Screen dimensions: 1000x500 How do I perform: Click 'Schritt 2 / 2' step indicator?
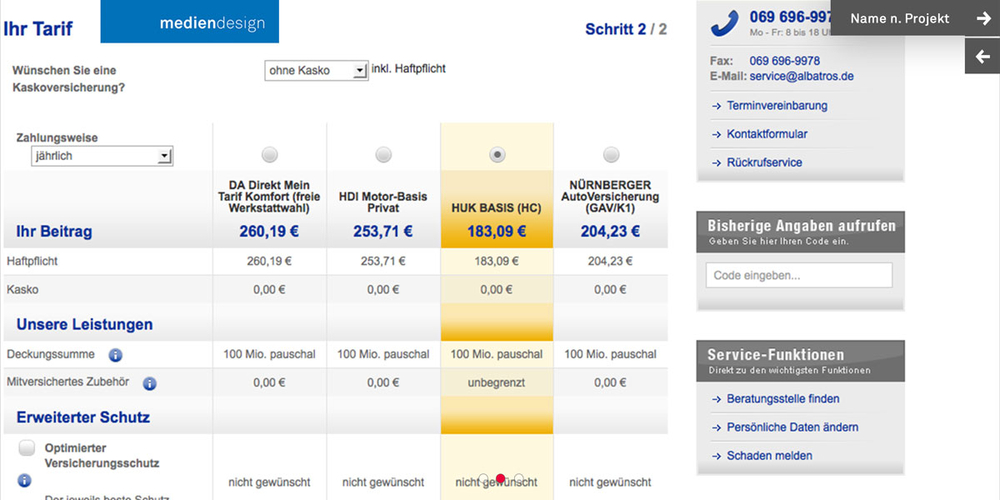tap(626, 29)
